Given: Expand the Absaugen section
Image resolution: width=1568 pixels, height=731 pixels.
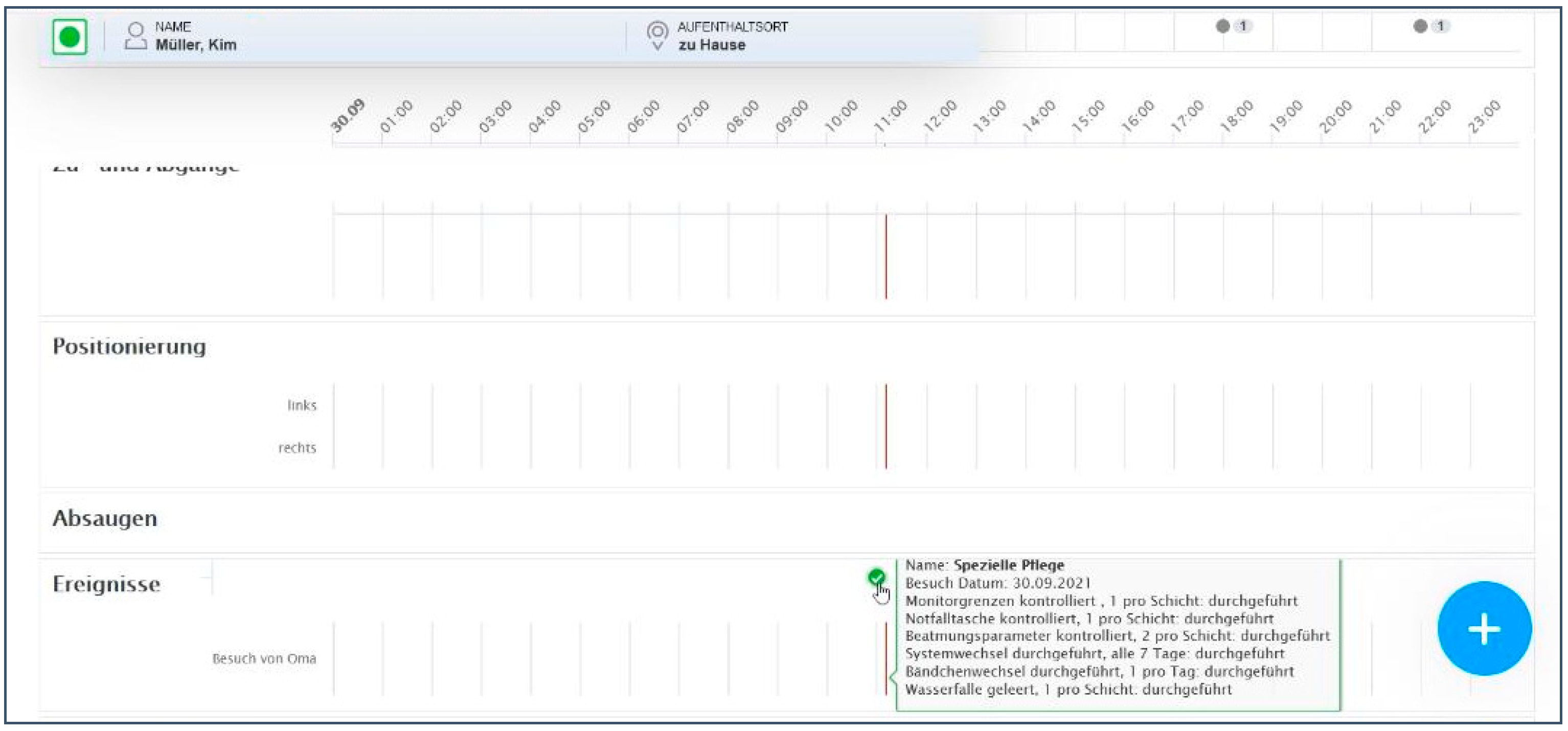Looking at the screenshot, I should (105, 518).
